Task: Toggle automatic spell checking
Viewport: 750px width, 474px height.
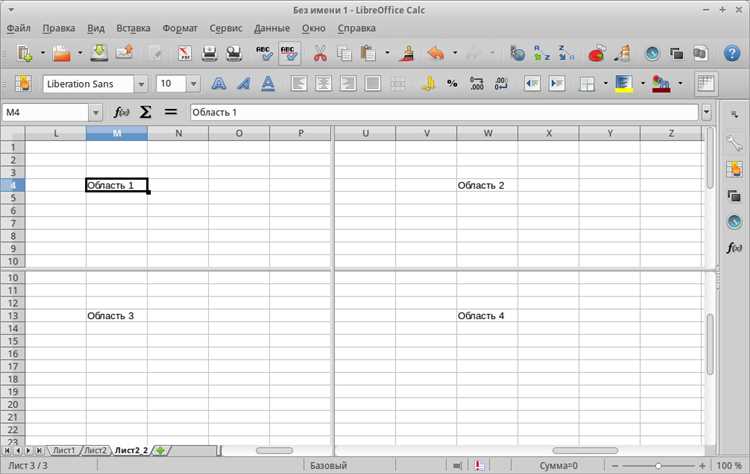Action: [289, 53]
